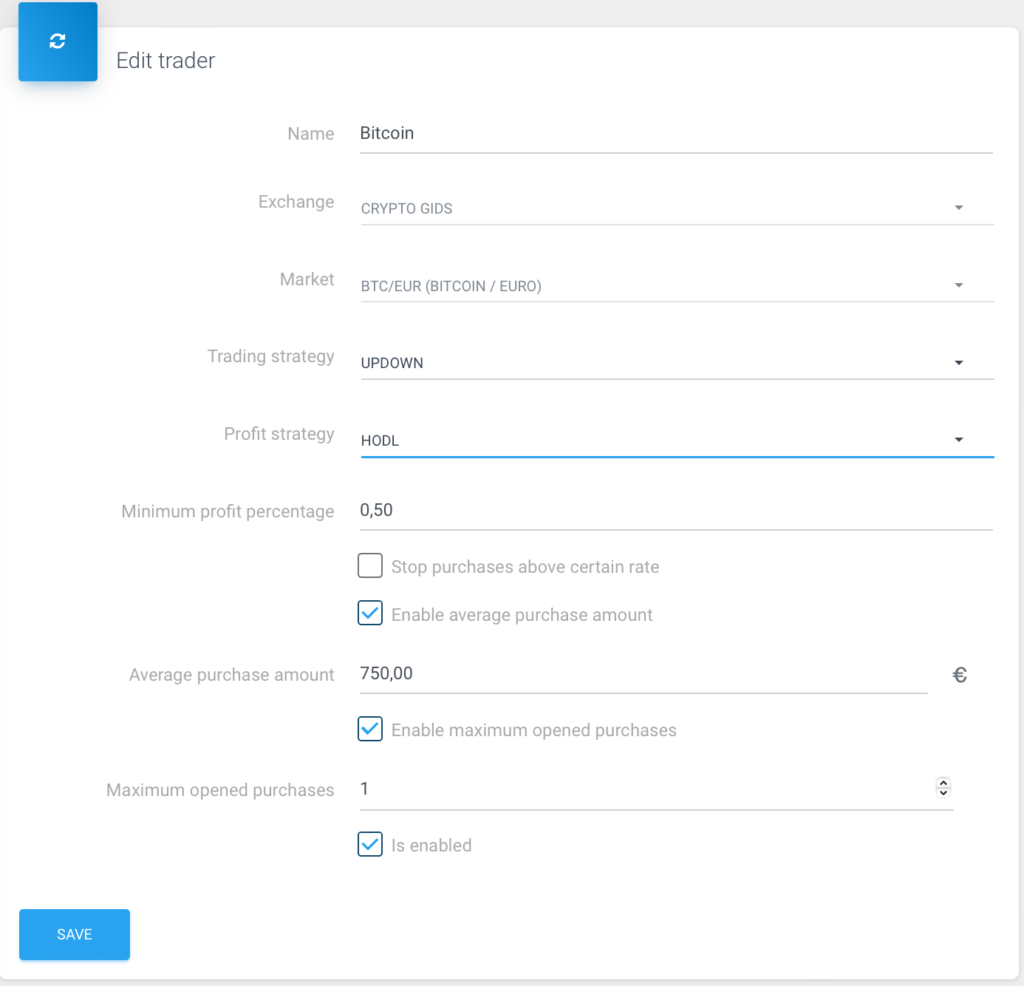Click the Average purchase amount label
This screenshot has width=1024, height=986.
pyautogui.click(x=231, y=675)
